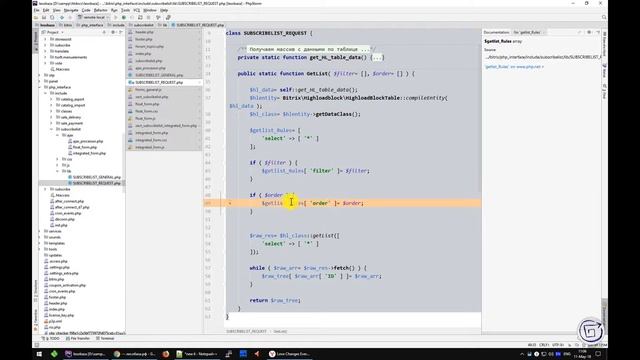640x360 pixels.
Task: Click the Documentation panel hide icon
Action: tap(598, 32)
